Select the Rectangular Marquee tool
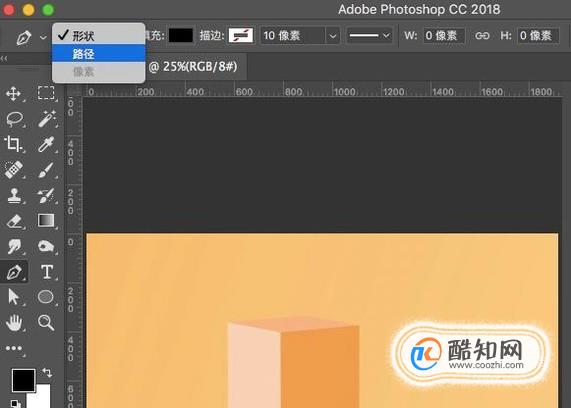571x408 pixels. click(x=46, y=93)
